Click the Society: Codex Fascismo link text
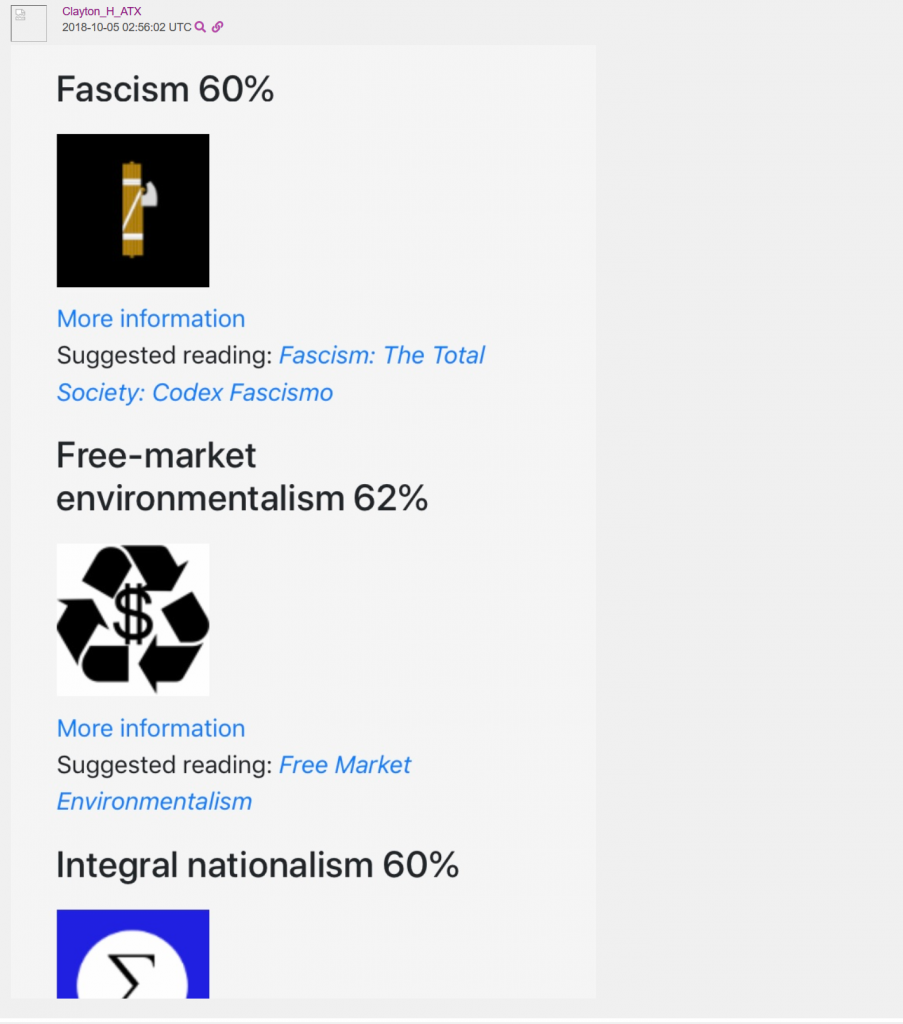Image resolution: width=903 pixels, height=1024 pixels. (195, 392)
